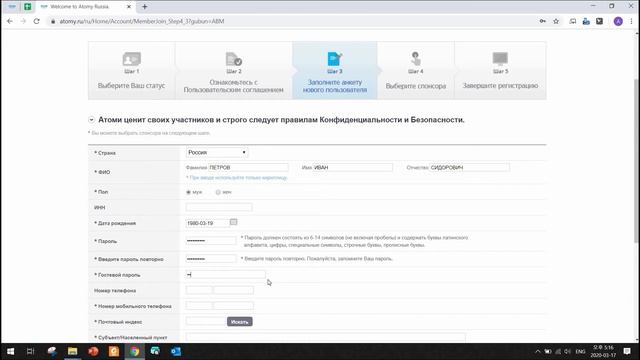Open the Windows Start menu

[x=10, y=351]
